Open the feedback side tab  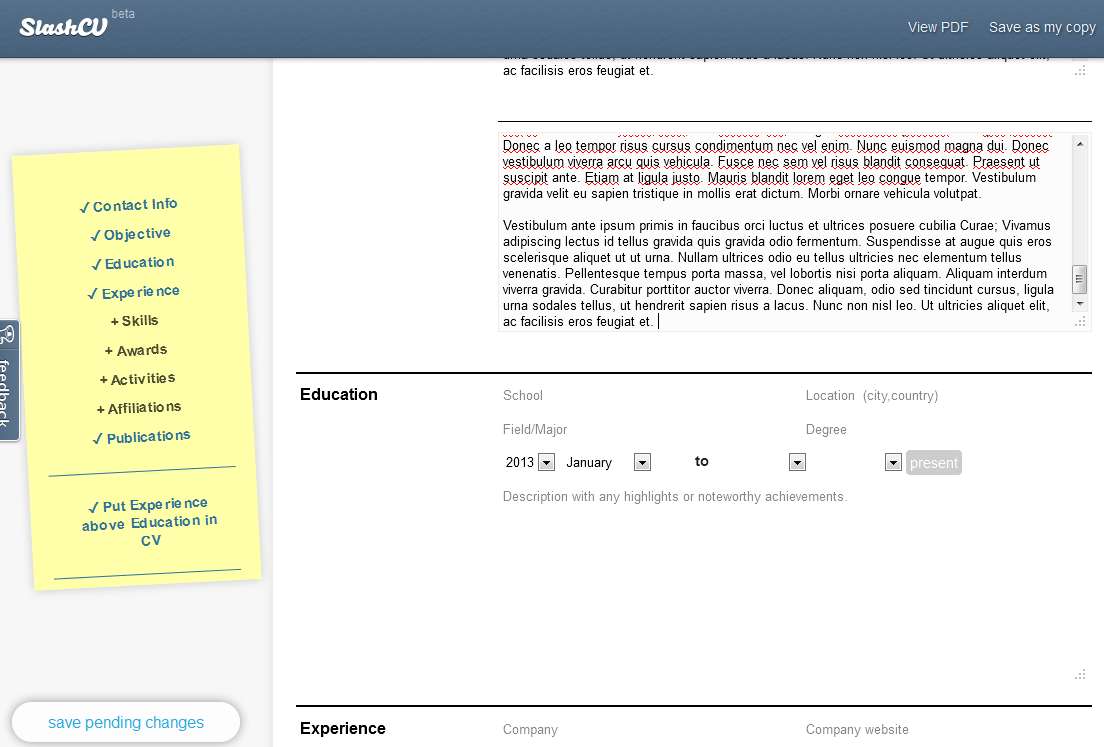pos(8,381)
